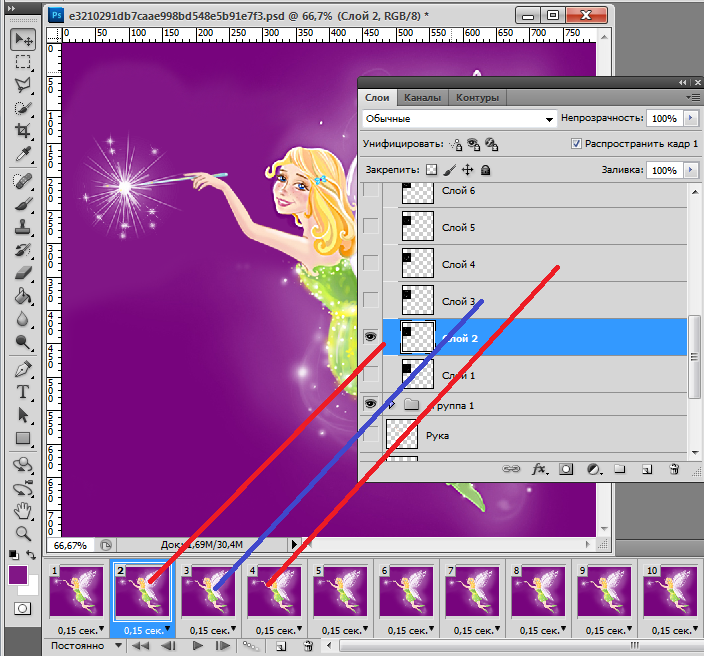This screenshot has height=656, width=704.
Task: Show layer Слой 1
Action: (370, 374)
